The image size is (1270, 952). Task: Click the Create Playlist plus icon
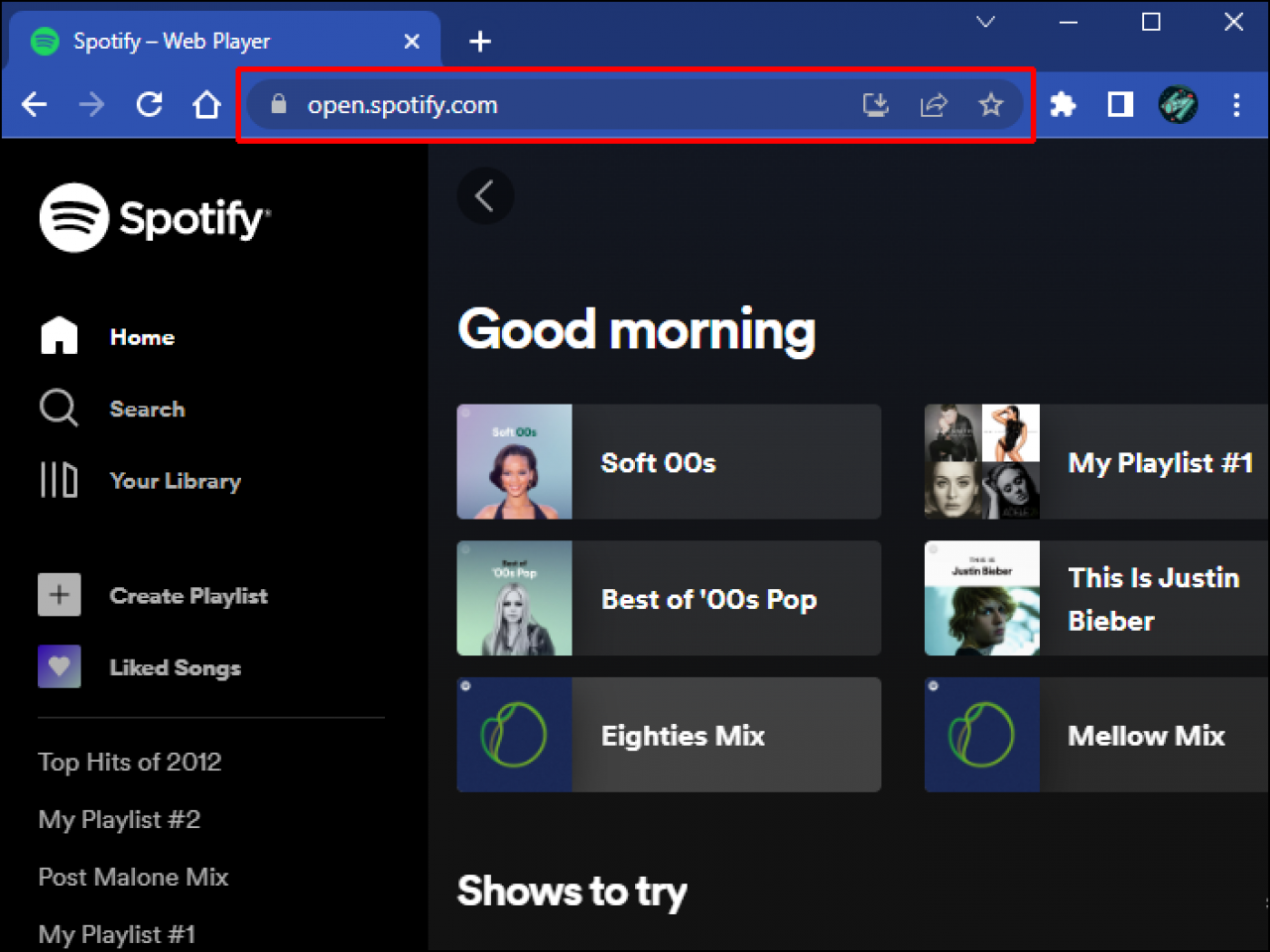click(x=59, y=595)
